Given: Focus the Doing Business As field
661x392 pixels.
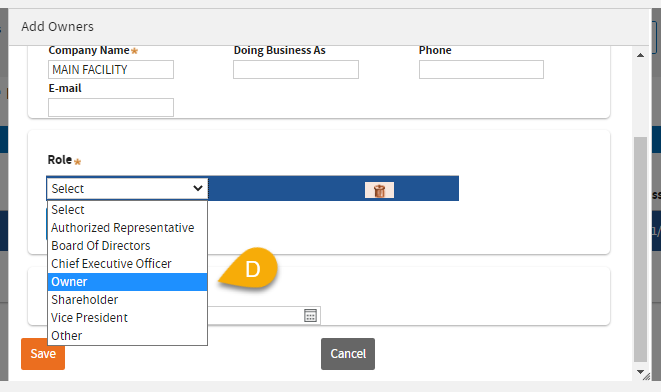Looking at the screenshot, I should click(x=296, y=70).
